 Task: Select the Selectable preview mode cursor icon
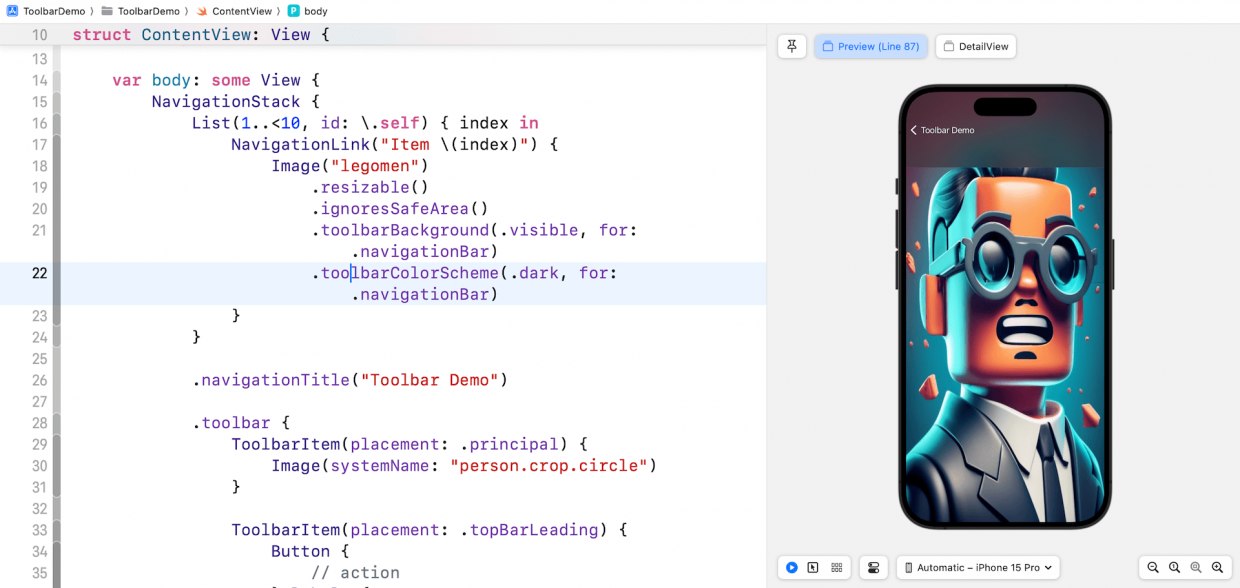tap(813, 567)
